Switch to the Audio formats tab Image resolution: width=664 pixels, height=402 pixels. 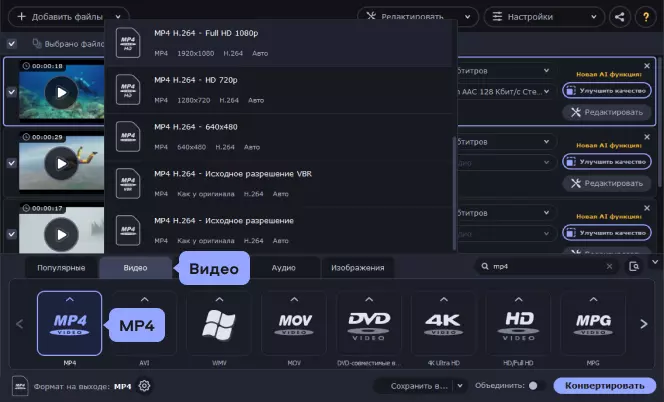click(284, 268)
